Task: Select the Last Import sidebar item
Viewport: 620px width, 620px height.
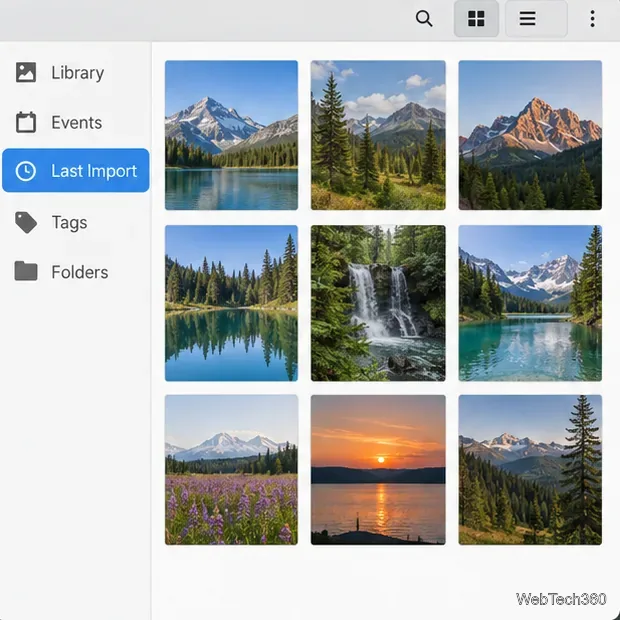Action: [x=76, y=170]
